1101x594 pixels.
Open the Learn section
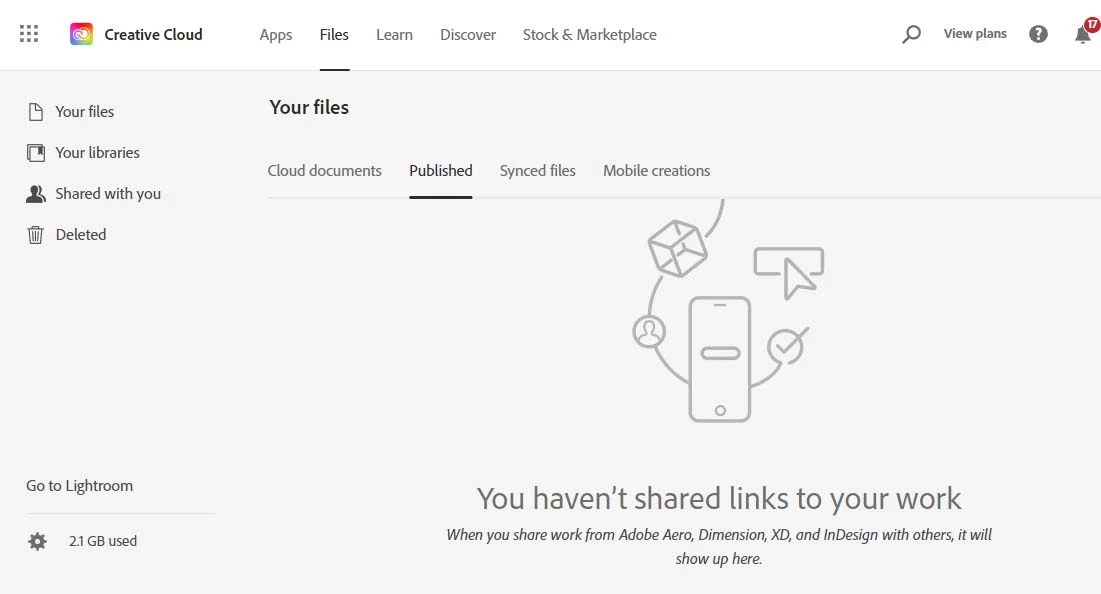click(x=394, y=34)
